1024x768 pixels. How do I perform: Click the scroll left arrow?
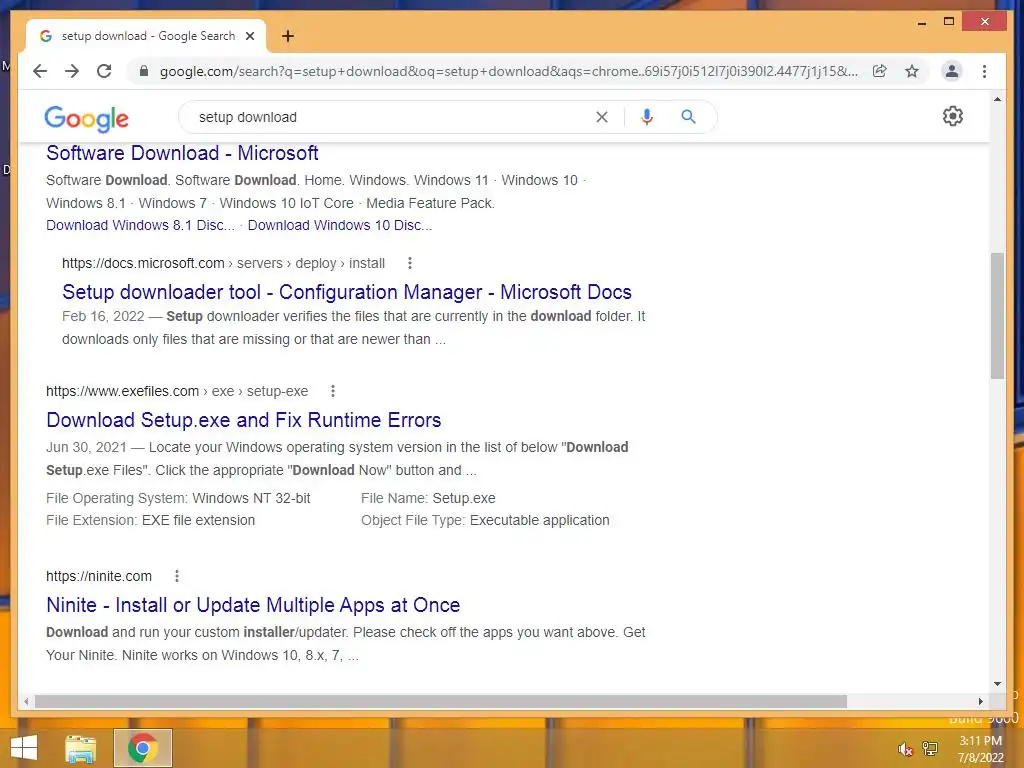click(26, 701)
